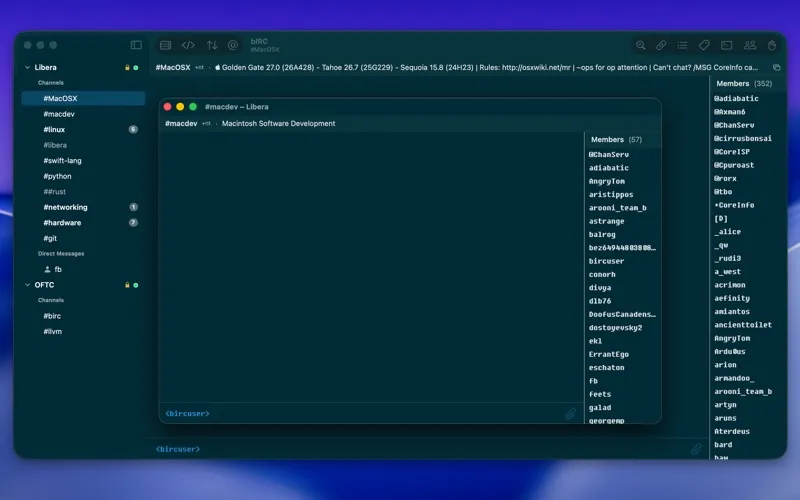Collapse the OFTC network section
Viewport: 800px width, 500px height.
(28, 285)
